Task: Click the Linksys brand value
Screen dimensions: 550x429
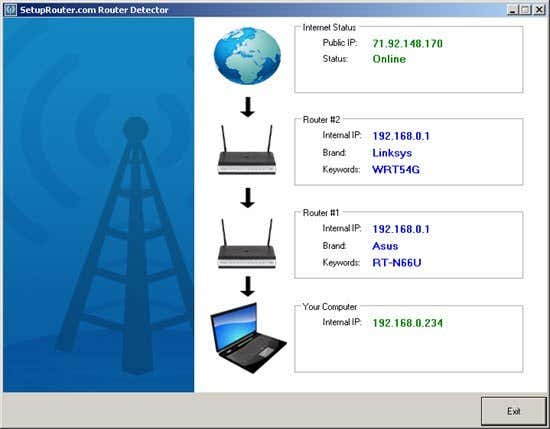Action: [392, 153]
